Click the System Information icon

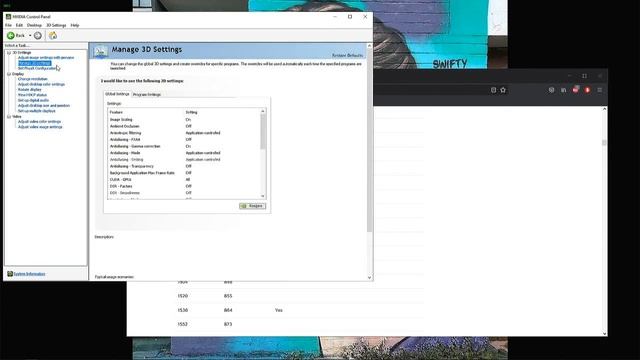pyautogui.click(x=10, y=273)
